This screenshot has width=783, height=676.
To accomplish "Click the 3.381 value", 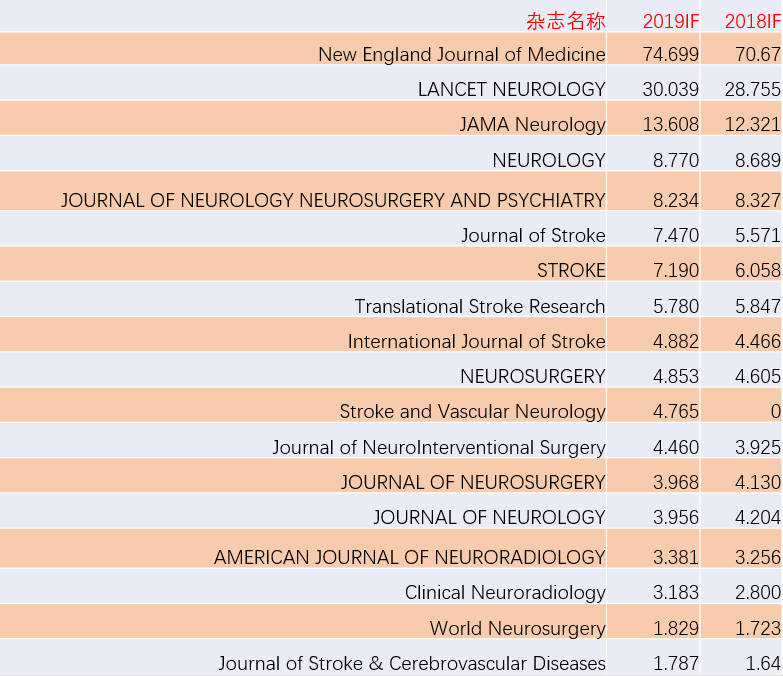I will pyautogui.click(x=676, y=557).
